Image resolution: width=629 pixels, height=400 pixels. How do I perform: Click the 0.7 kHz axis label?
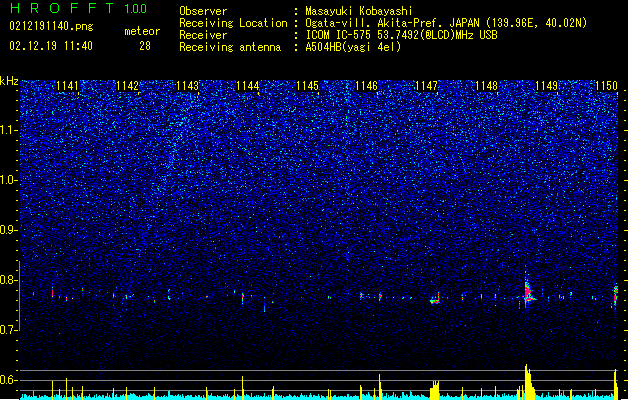click(9, 330)
